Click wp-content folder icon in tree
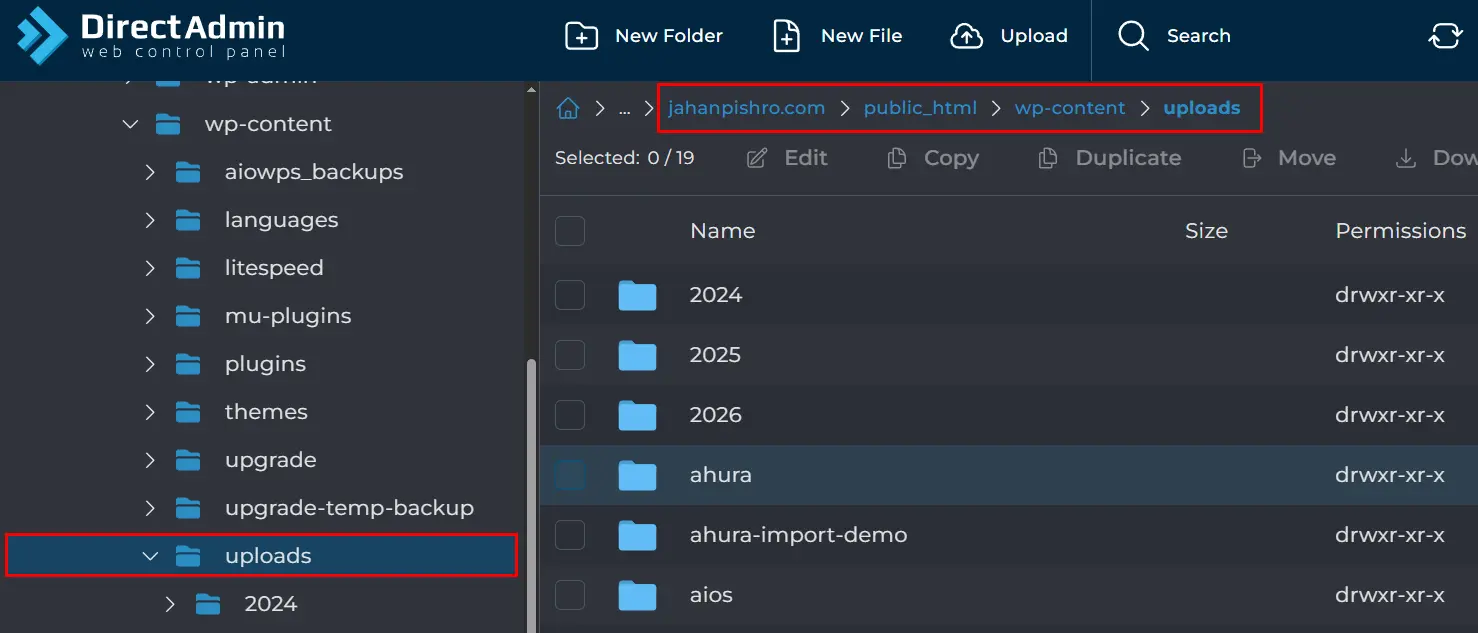Viewport: 1478px width, 633px height. [168, 124]
